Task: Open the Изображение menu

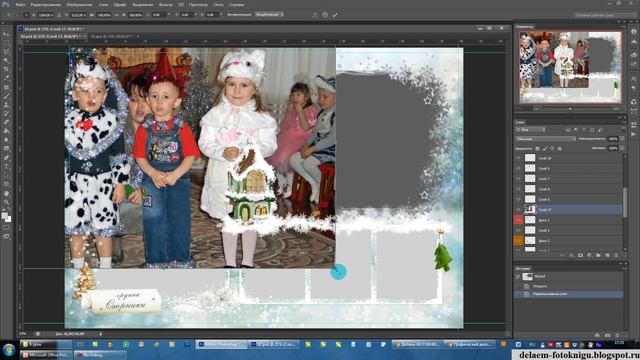Action: [x=80, y=5]
